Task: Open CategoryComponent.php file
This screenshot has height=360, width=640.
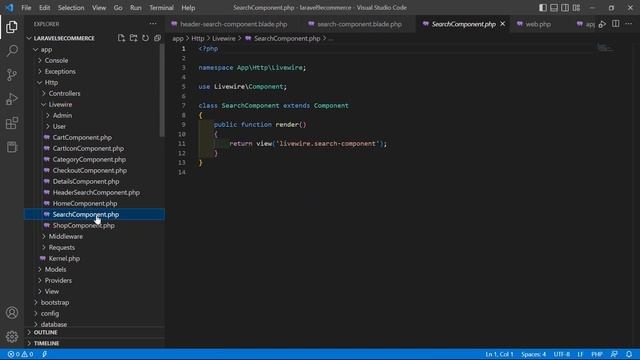Action: [89, 160]
